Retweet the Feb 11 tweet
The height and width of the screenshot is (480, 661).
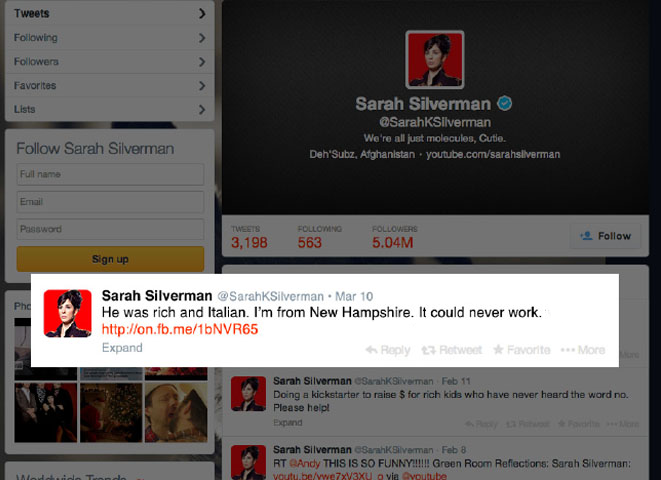[527, 424]
